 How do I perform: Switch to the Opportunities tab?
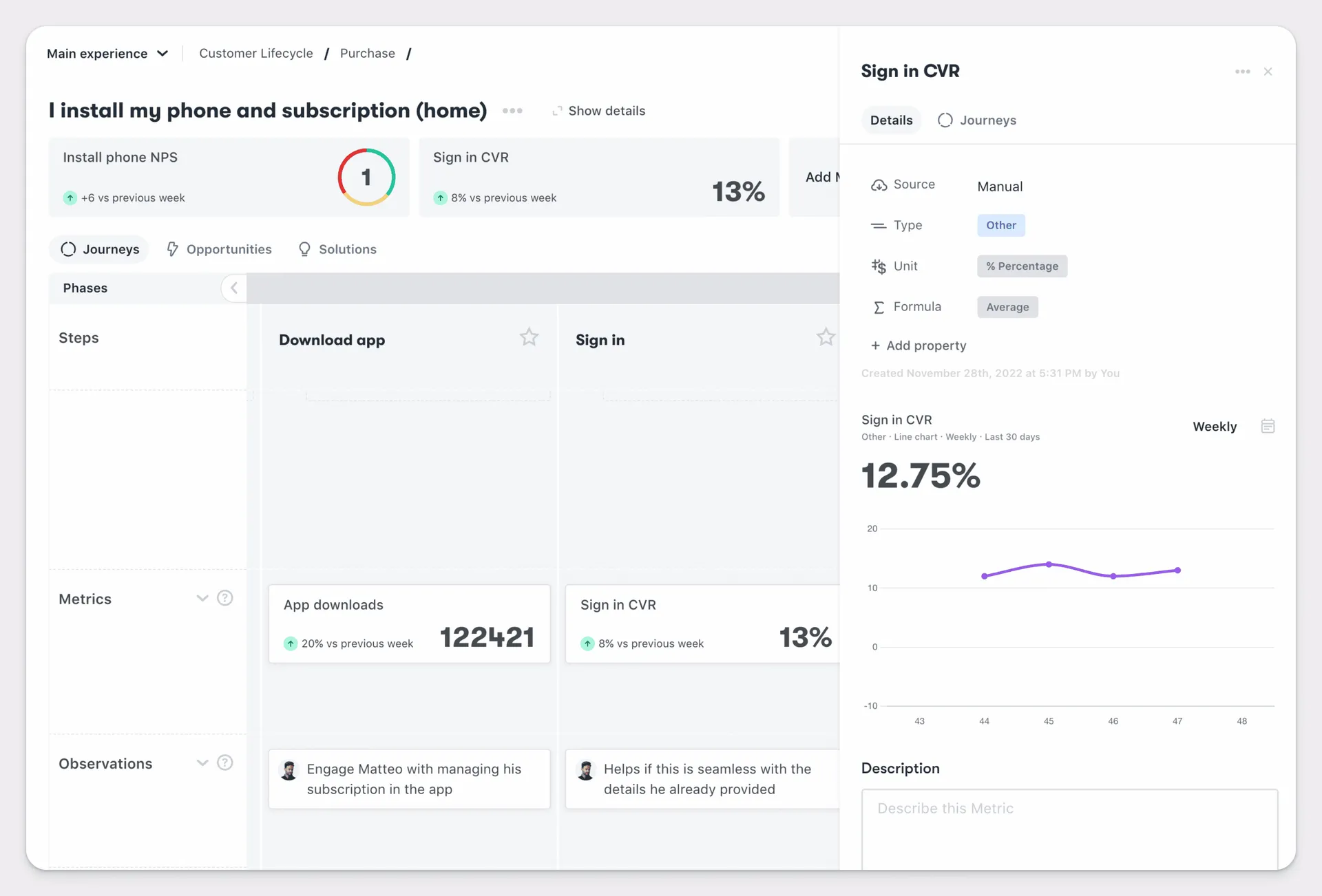pos(220,249)
